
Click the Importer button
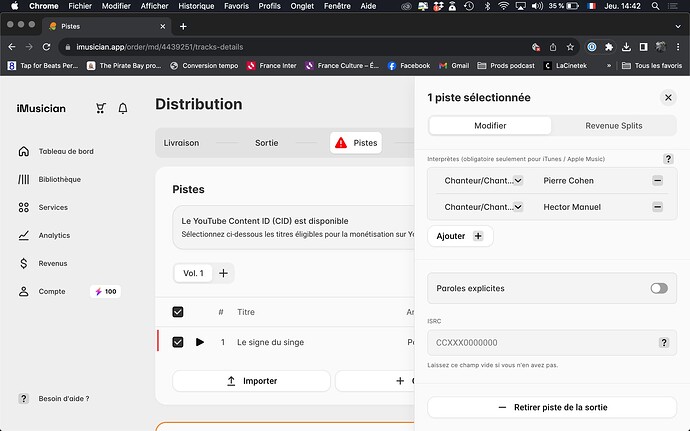click(x=251, y=381)
